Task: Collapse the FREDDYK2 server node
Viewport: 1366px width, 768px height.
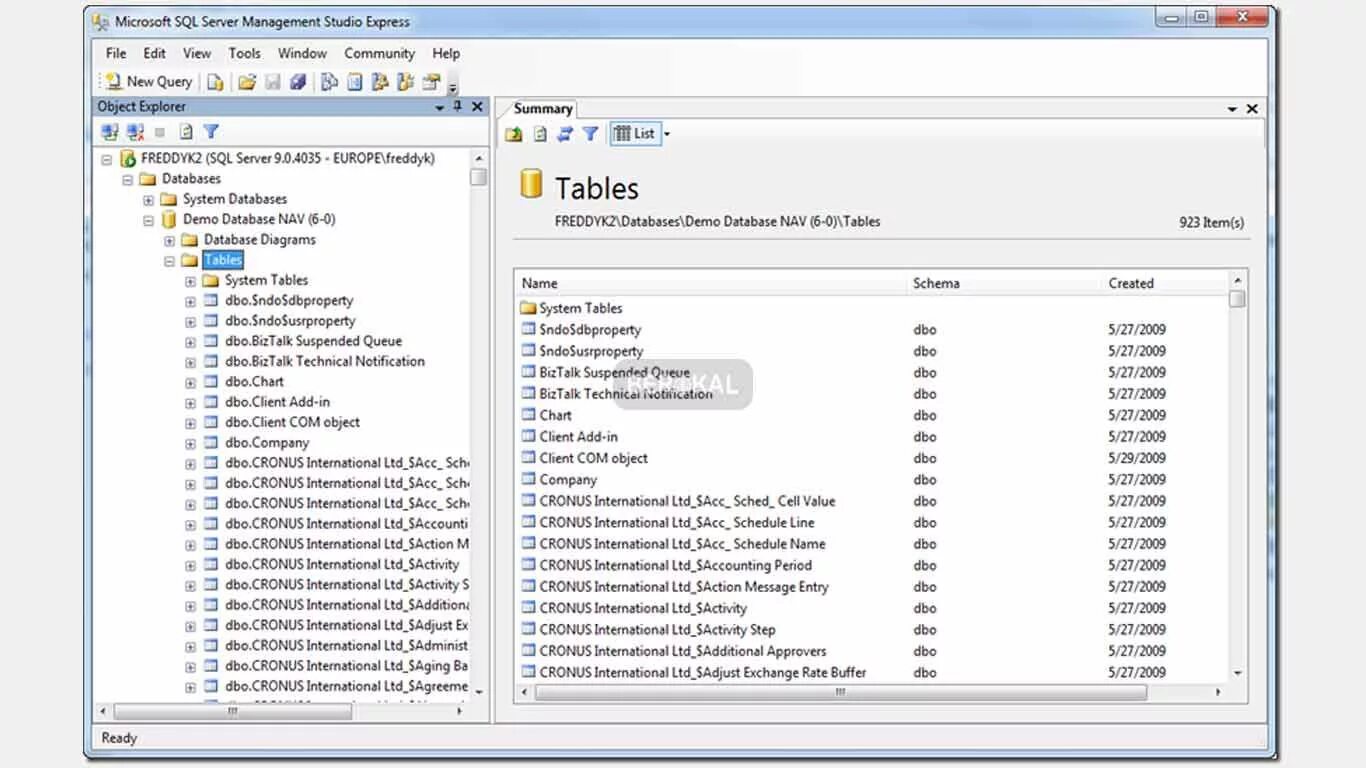Action: [x=107, y=159]
